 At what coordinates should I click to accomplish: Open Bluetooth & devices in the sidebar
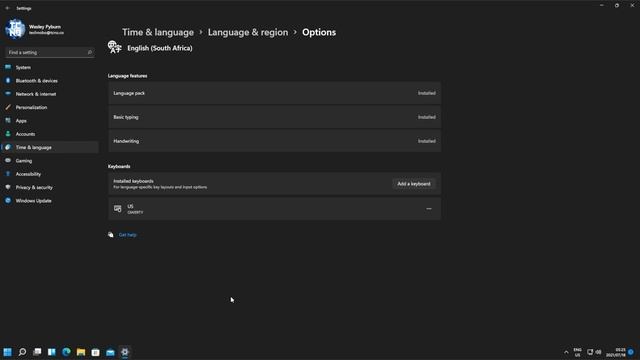point(50,81)
